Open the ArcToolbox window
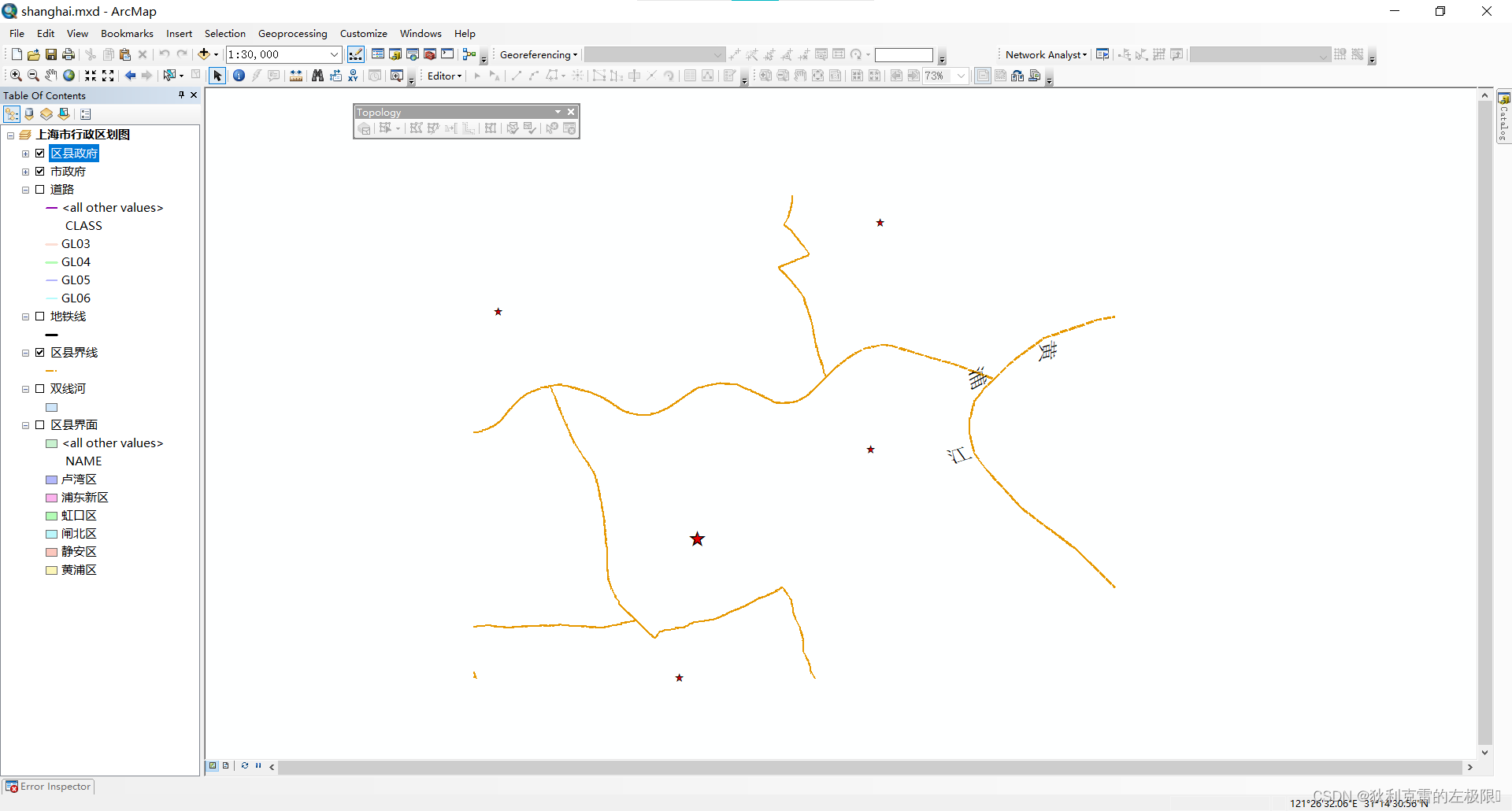 (429, 54)
